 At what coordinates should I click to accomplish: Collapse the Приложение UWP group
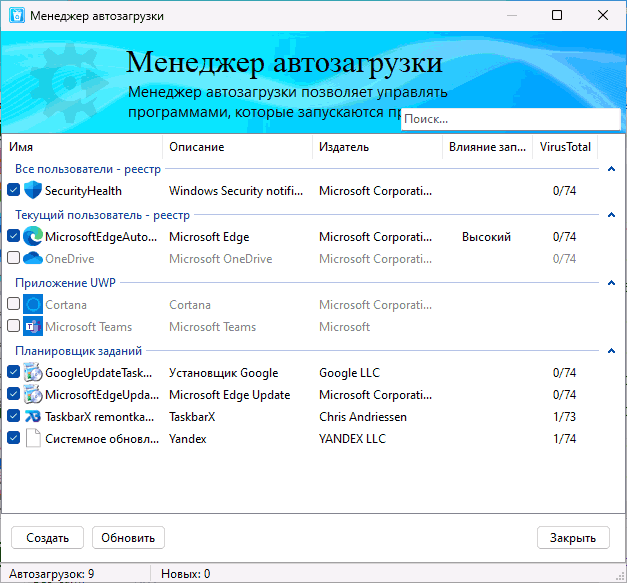611,283
